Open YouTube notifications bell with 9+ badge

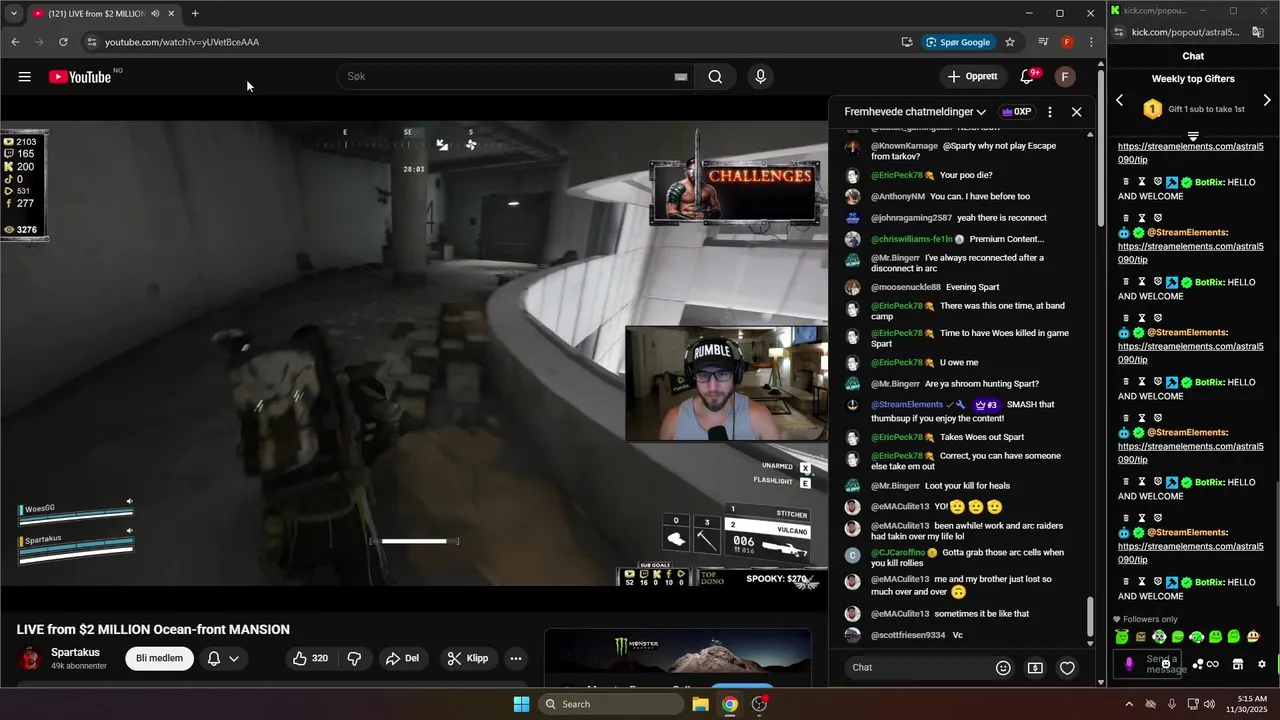[1027, 77]
